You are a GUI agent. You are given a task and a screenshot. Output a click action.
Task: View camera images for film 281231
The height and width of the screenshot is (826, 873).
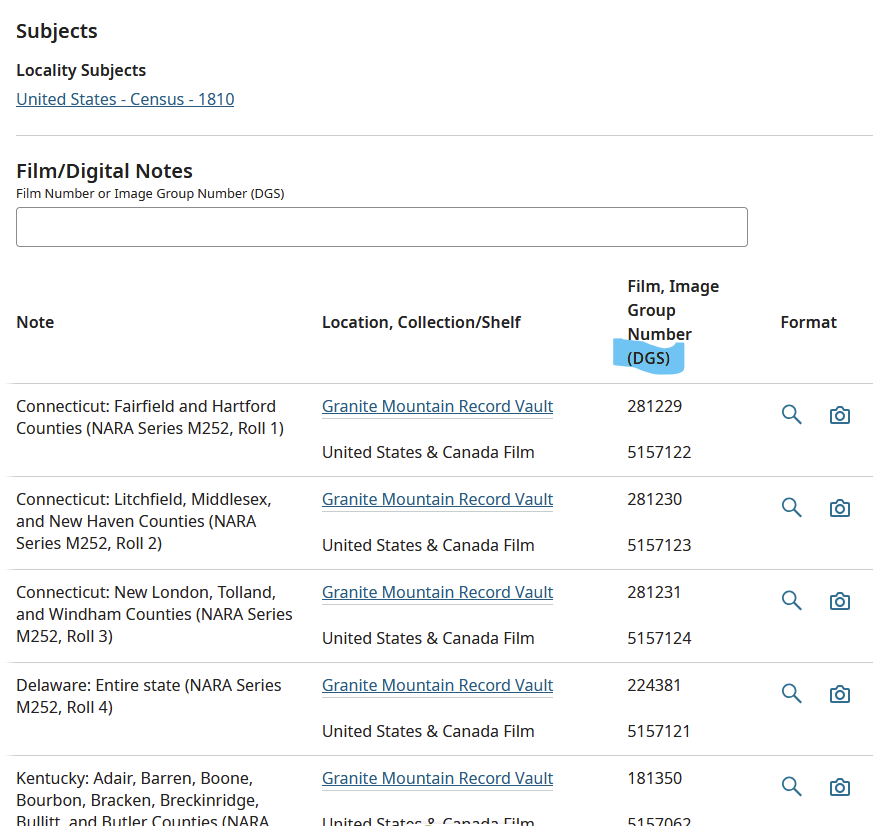pyautogui.click(x=840, y=601)
